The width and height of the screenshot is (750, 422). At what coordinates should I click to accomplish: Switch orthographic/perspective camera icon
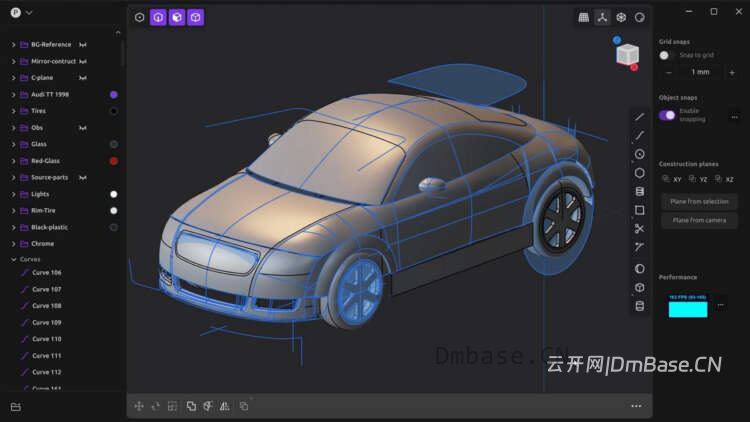621,18
